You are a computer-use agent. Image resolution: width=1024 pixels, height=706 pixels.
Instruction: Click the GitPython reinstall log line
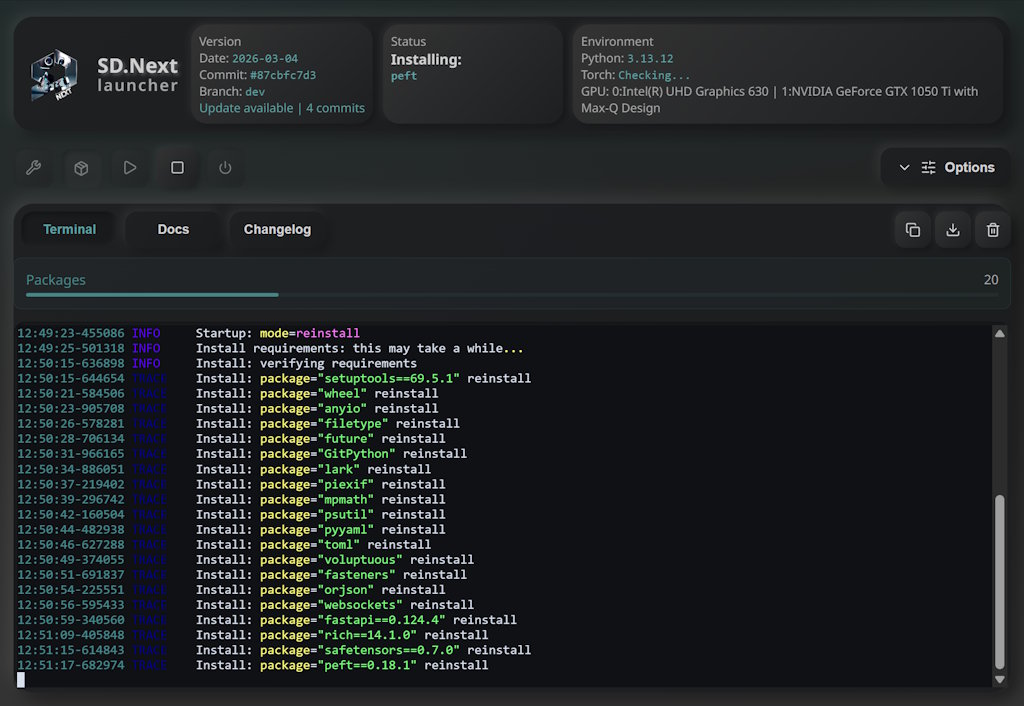pos(242,453)
